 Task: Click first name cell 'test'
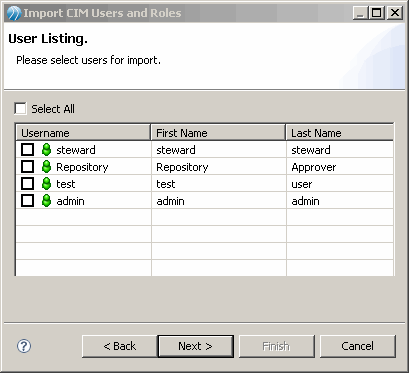tap(219, 184)
